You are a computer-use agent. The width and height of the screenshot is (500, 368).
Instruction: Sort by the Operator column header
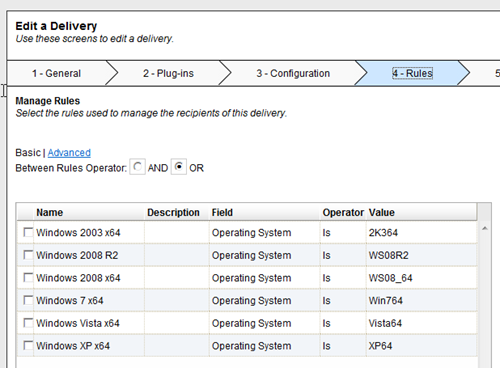click(x=343, y=212)
